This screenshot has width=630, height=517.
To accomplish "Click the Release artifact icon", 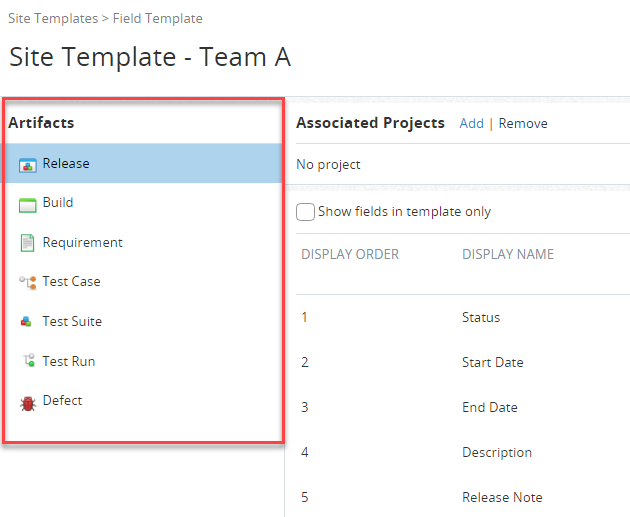I will pos(27,164).
